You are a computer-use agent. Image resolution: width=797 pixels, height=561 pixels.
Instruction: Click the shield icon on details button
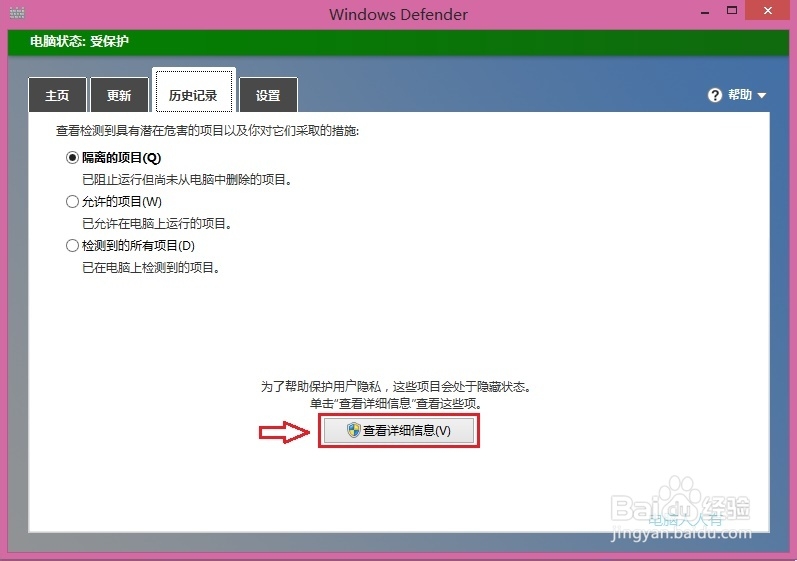(354, 430)
